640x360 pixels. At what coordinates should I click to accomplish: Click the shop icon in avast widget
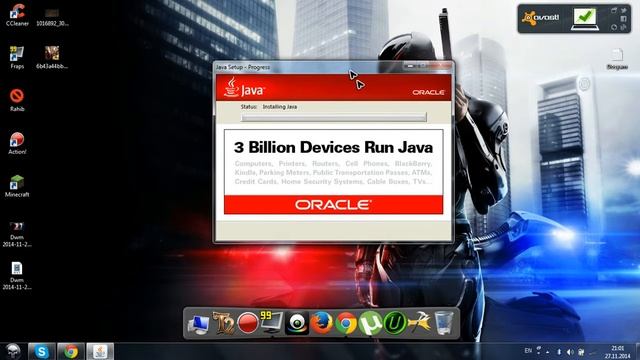(614, 10)
